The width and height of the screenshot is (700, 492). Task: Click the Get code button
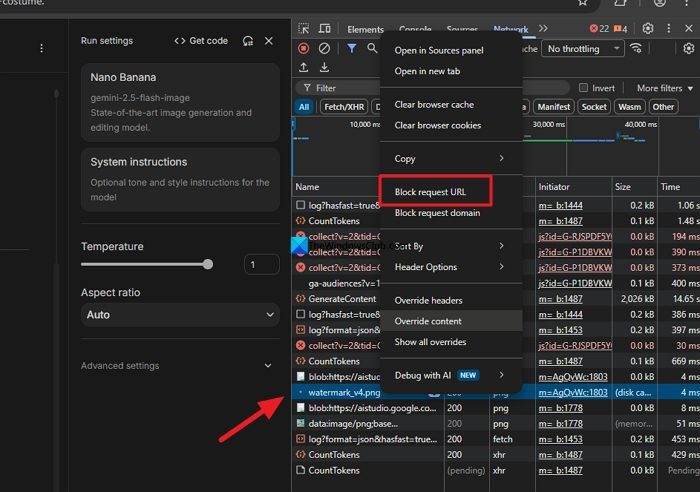200,41
